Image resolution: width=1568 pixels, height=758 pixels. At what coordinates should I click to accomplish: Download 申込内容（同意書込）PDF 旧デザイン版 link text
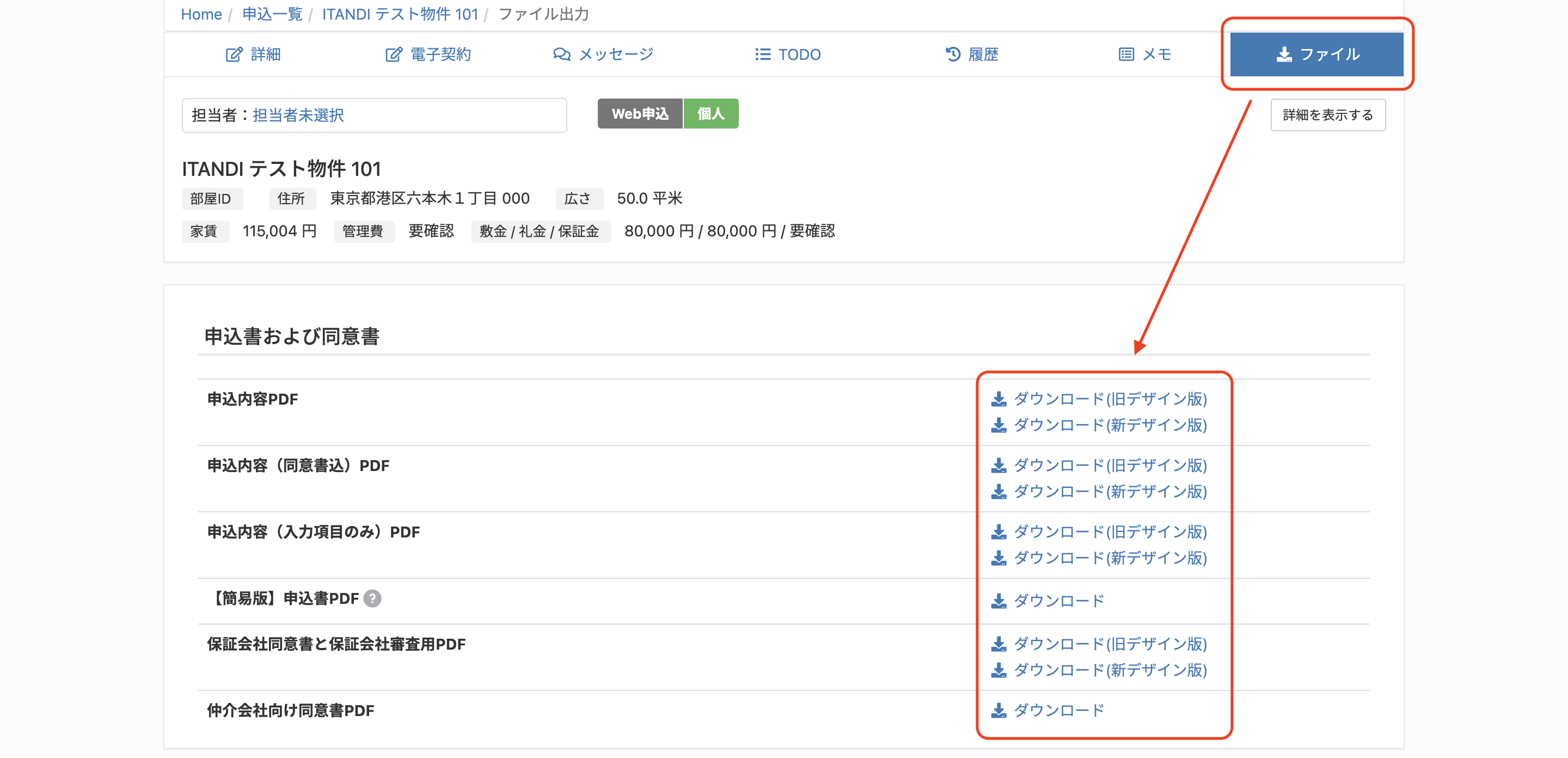click(x=1110, y=465)
